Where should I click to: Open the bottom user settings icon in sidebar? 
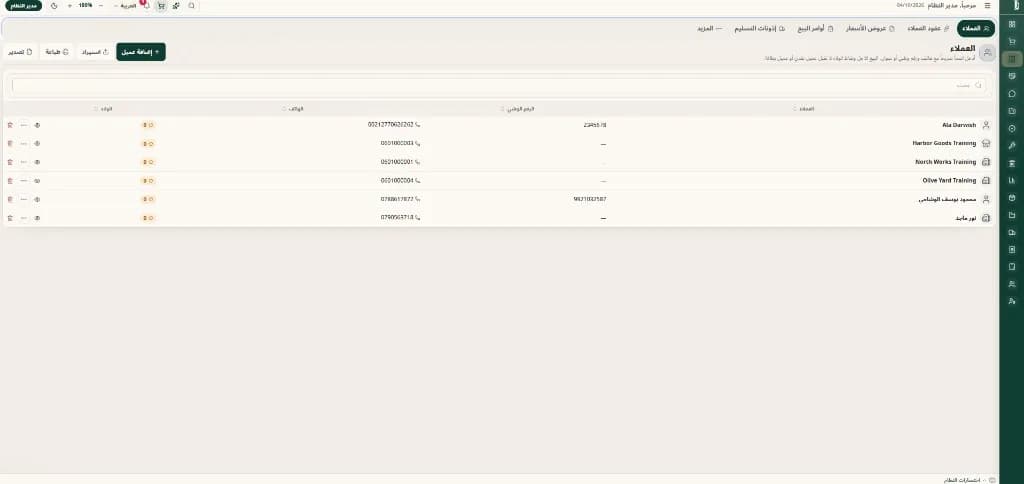coord(1012,301)
